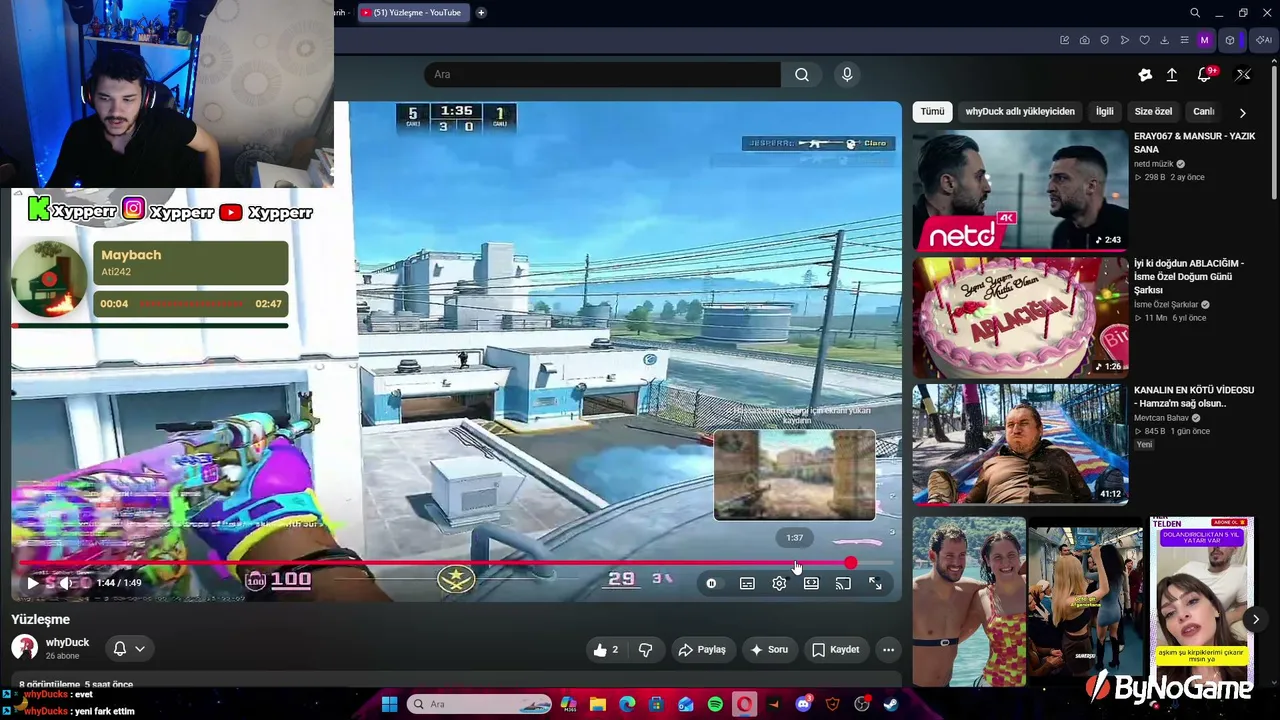Bookmark this page with the heart icon
Viewport: 1280px width, 720px height.
[1145, 40]
